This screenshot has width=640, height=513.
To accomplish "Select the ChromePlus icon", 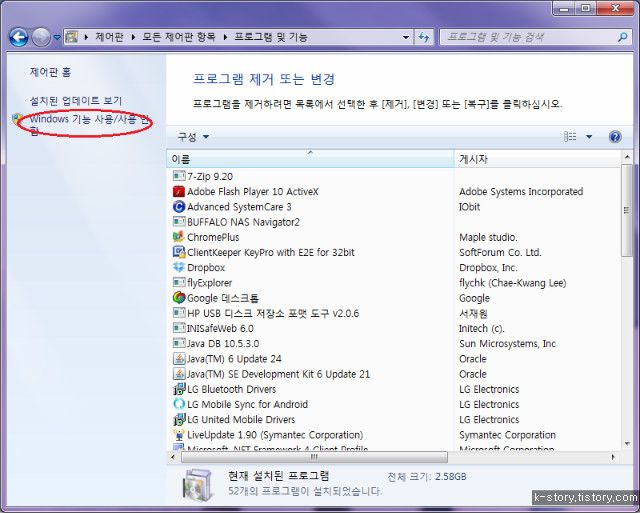I will 179,237.
